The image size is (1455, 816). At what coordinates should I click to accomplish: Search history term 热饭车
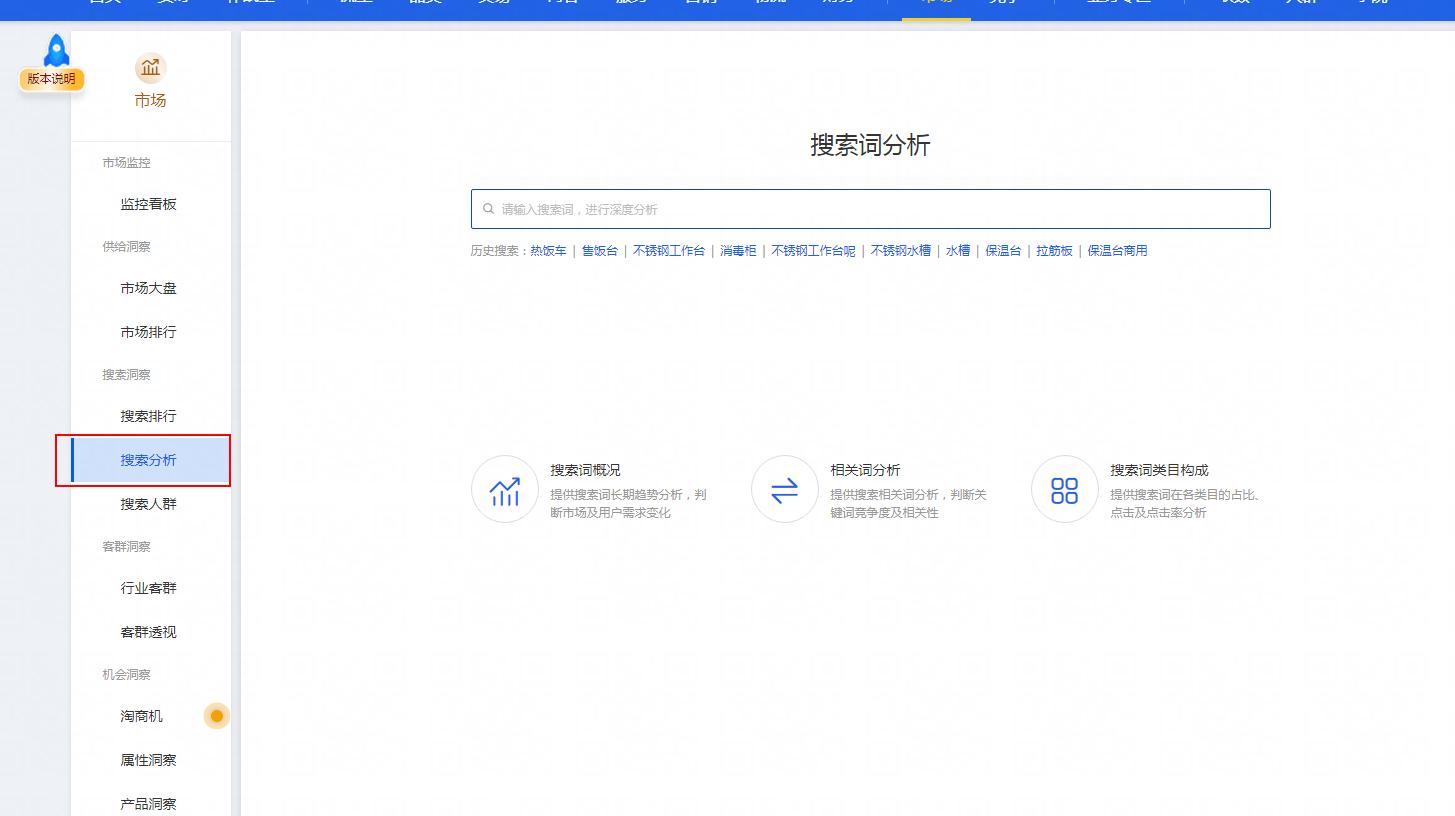[x=548, y=251]
